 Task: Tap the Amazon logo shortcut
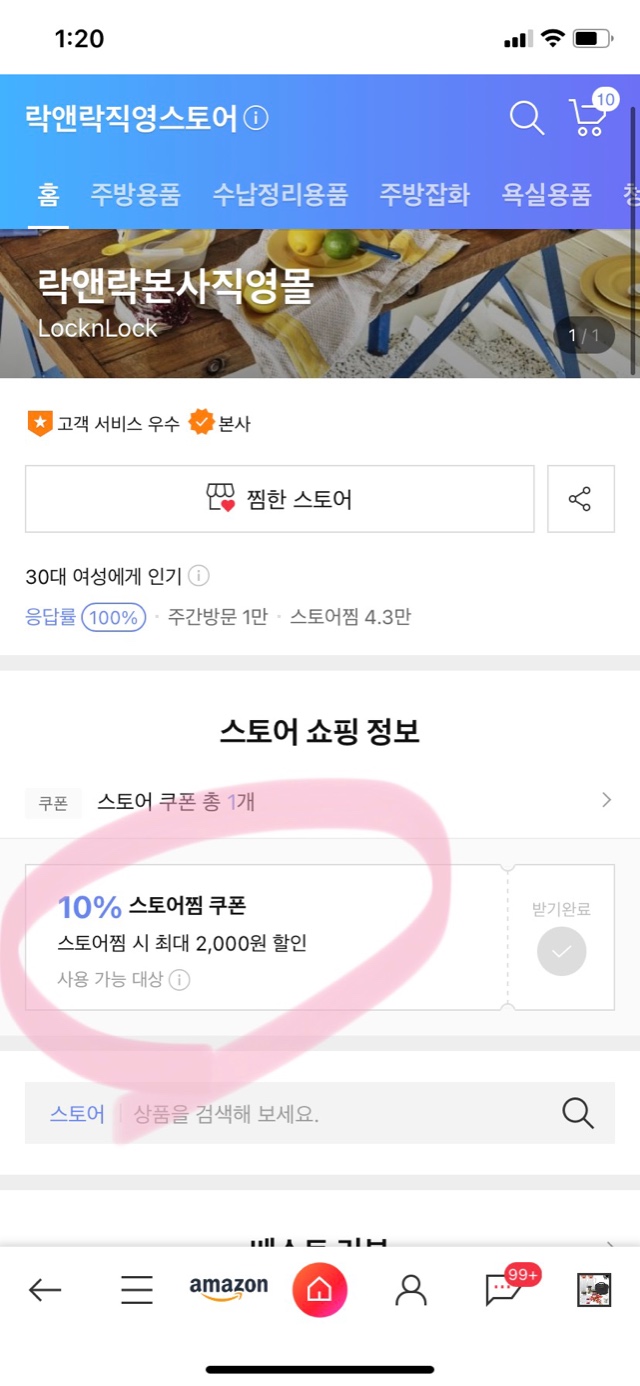point(229,1288)
